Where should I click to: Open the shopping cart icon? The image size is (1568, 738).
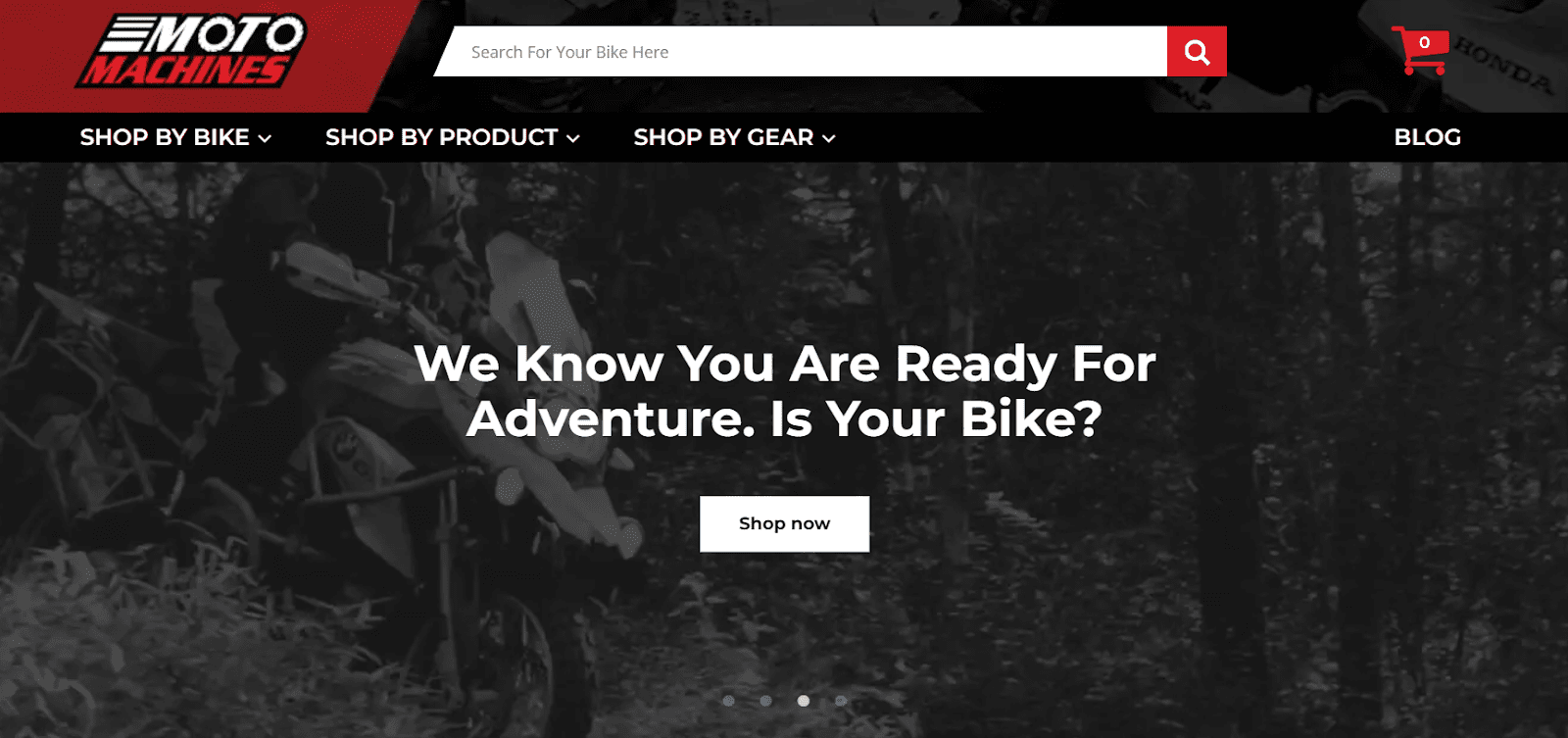tap(1420, 51)
